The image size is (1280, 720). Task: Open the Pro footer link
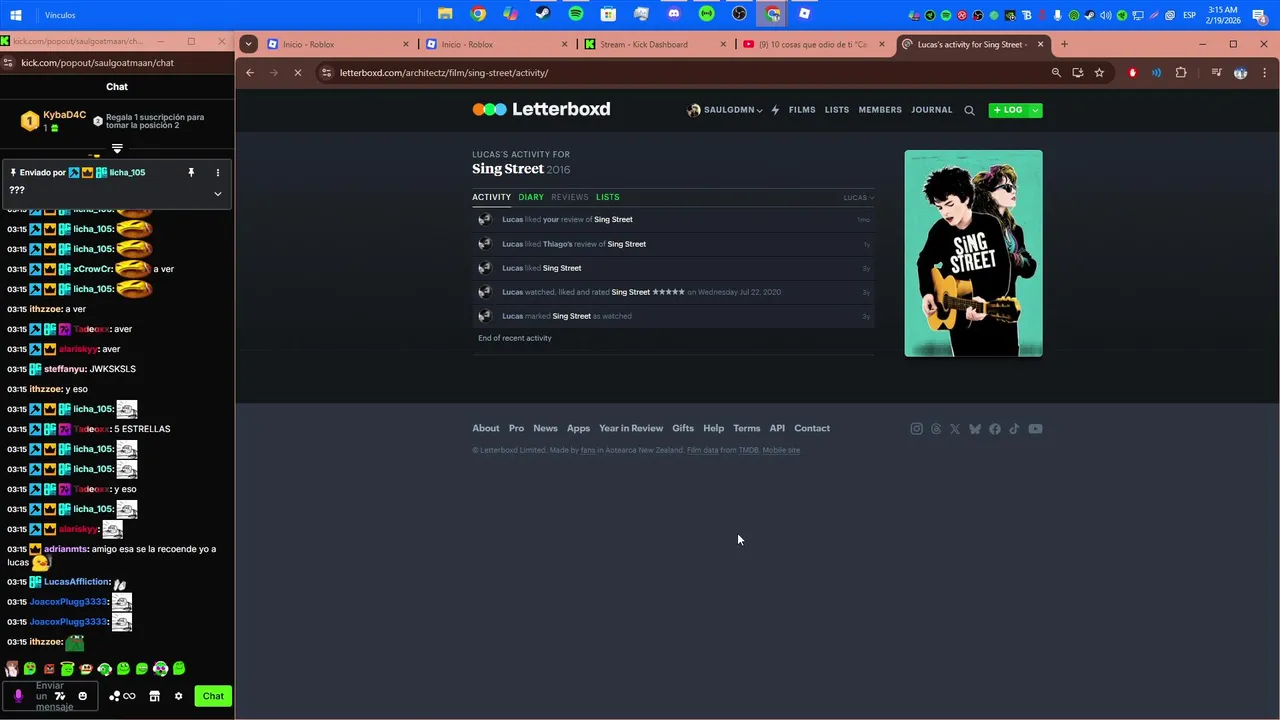click(x=516, y=428)
